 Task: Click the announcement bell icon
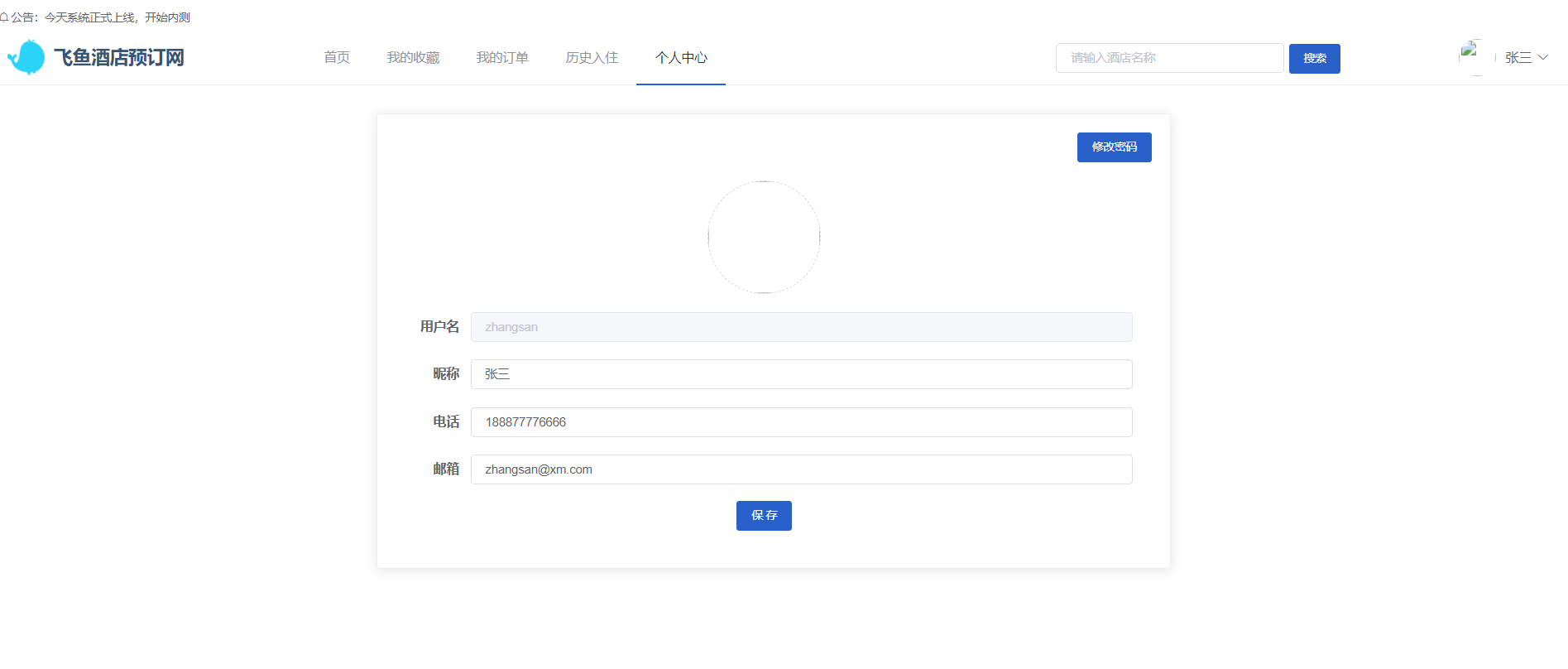[4, 17]
